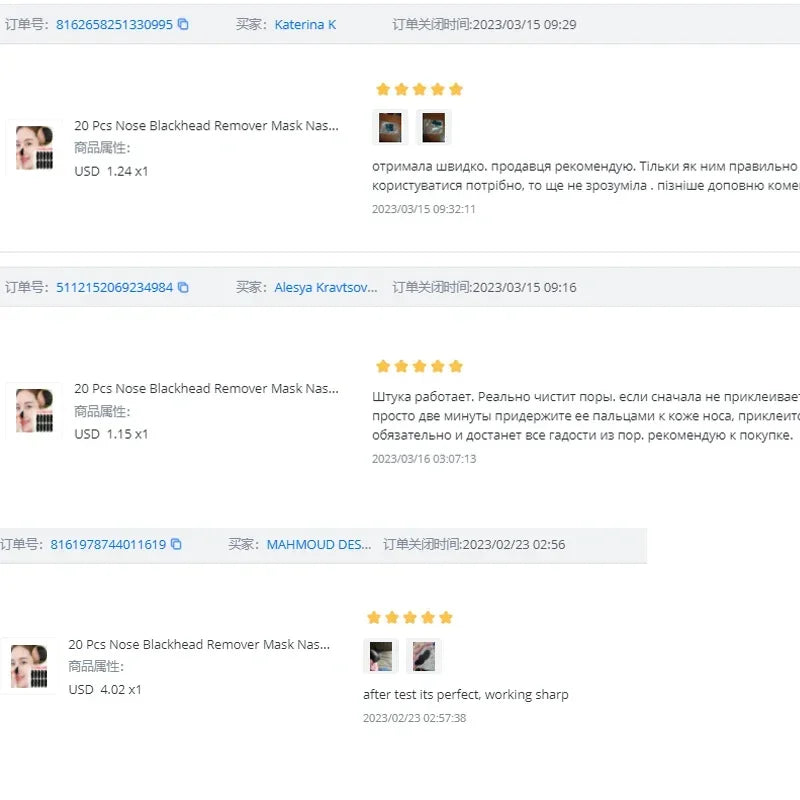This screenshot has height=800, width=800.
Task: Open buyer MAHMOUD DES profile
Action: (318, 545)
